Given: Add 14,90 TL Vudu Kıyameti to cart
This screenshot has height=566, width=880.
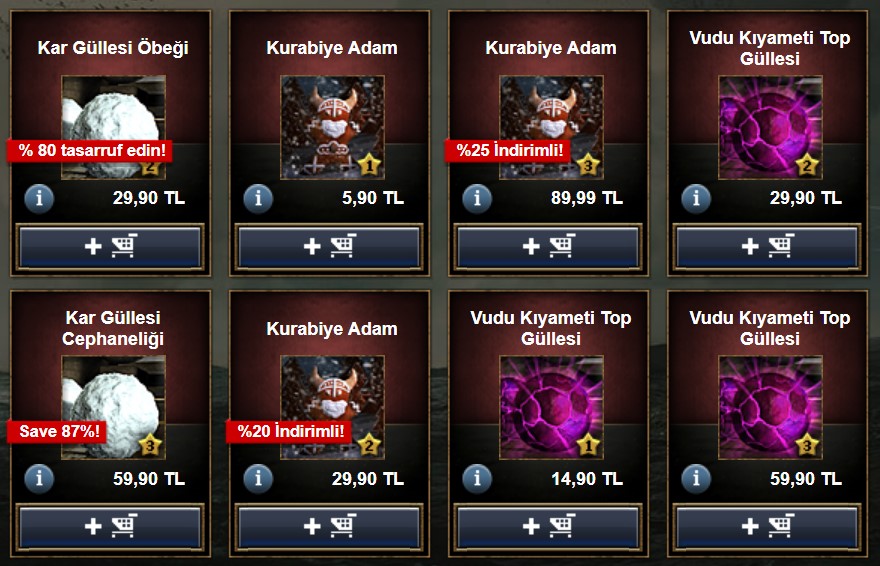Looking at the screenshot, I should 548,526.
